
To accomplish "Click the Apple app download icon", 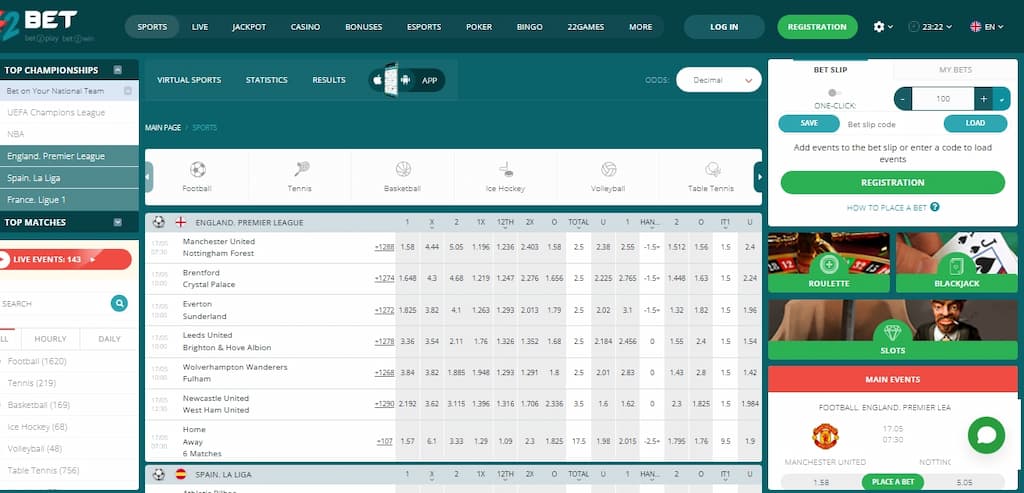I will [x=377, y=80].
